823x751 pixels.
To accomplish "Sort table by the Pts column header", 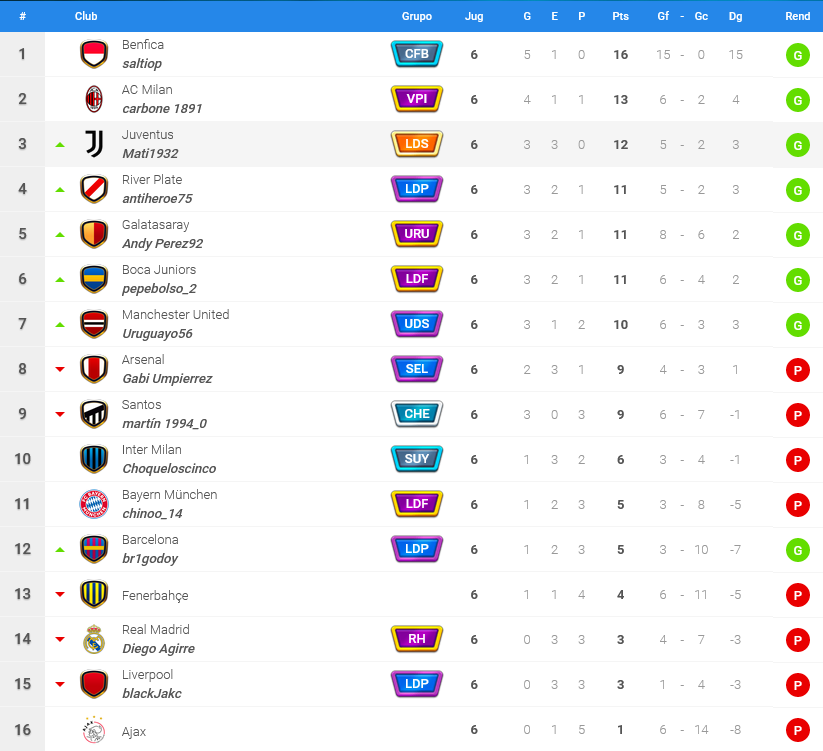I will point(620,16).
